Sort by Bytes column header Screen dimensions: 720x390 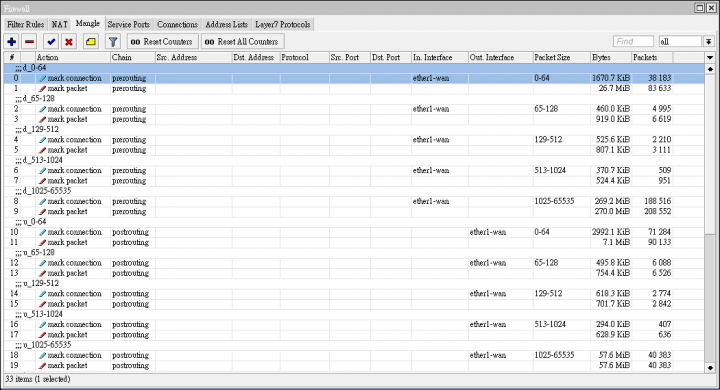coord(611,57)
